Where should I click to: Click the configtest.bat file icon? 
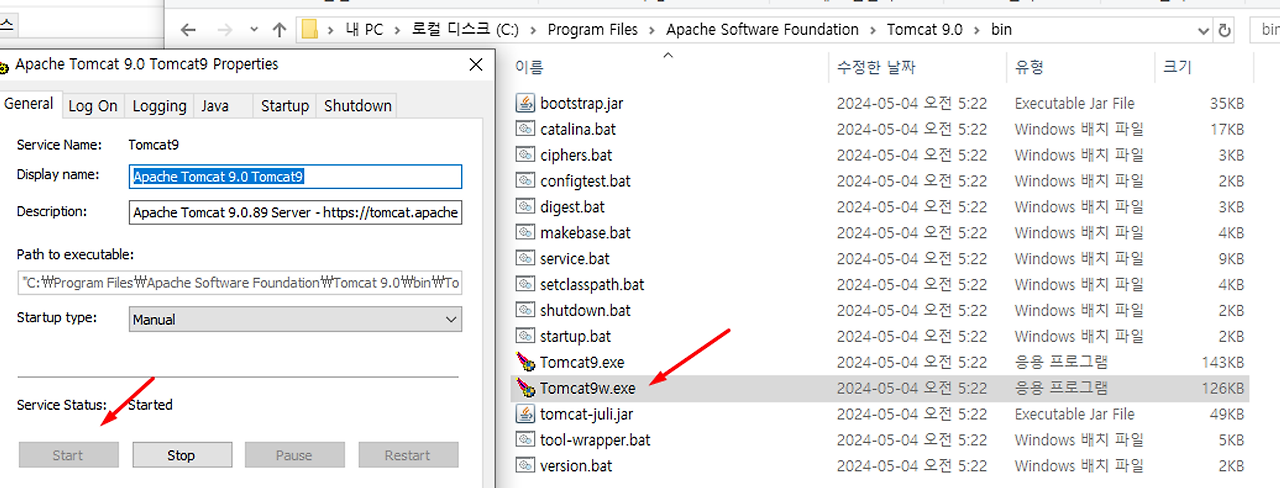click(x=526, y=181)
